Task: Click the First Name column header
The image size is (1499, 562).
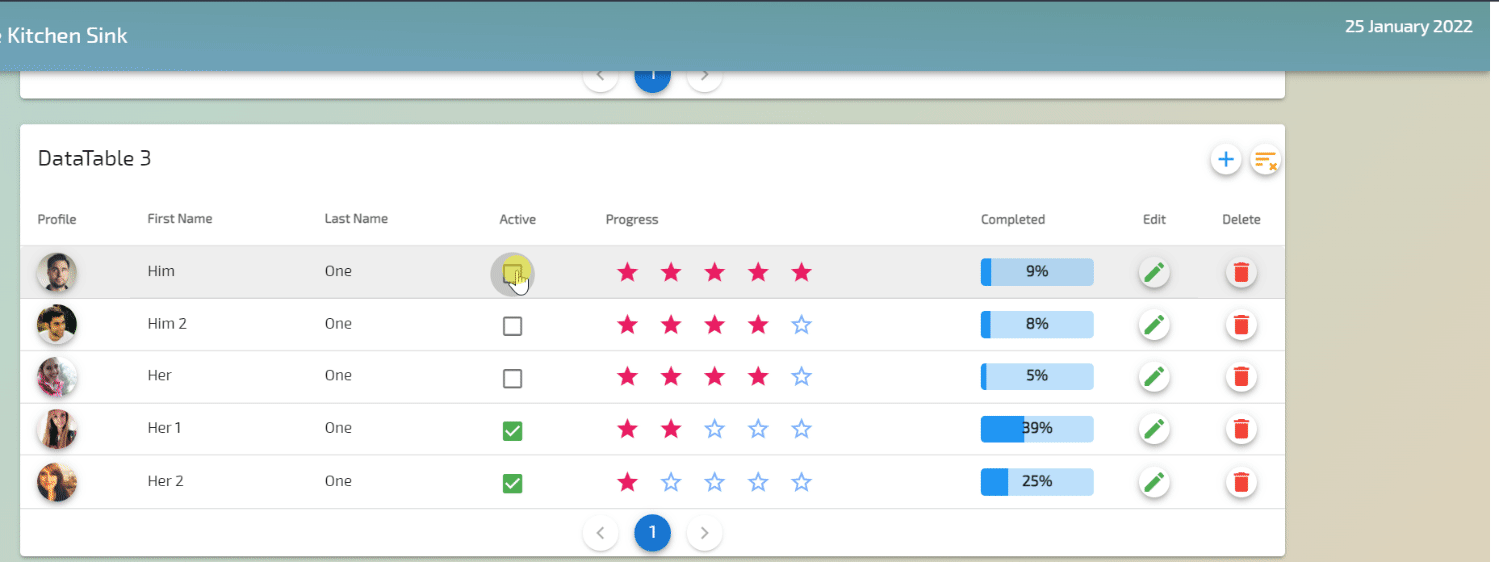Action: pyautogui.click(x=180, y=219)
